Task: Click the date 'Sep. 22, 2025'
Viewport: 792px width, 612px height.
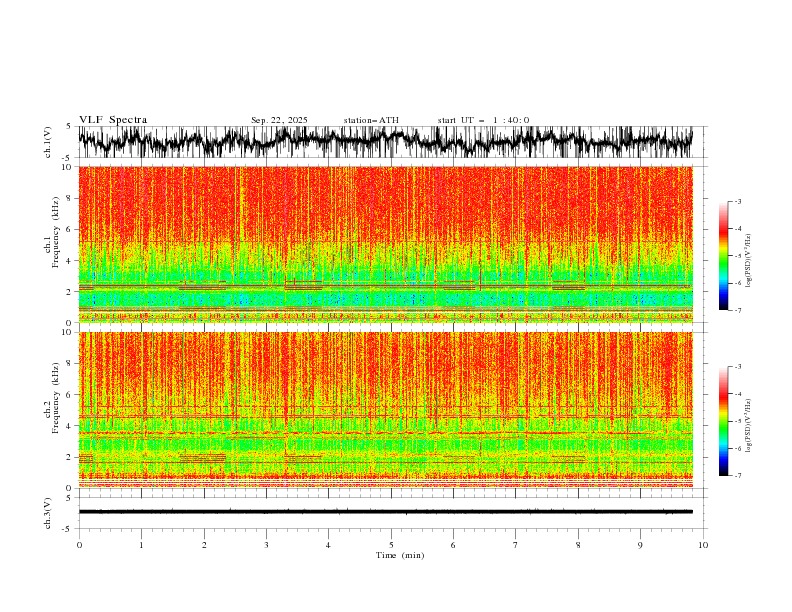Action: point(279,120)
